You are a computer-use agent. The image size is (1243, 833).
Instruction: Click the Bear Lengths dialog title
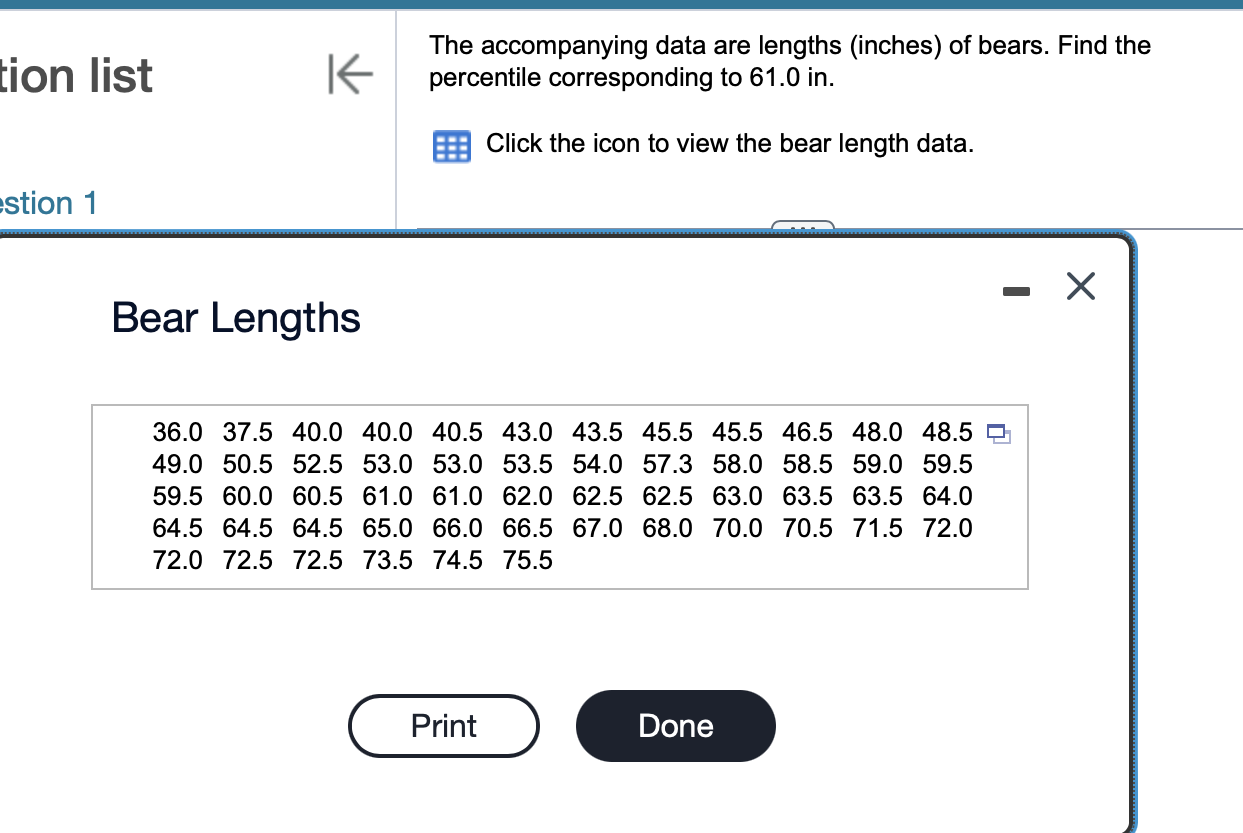coord(235,318)
